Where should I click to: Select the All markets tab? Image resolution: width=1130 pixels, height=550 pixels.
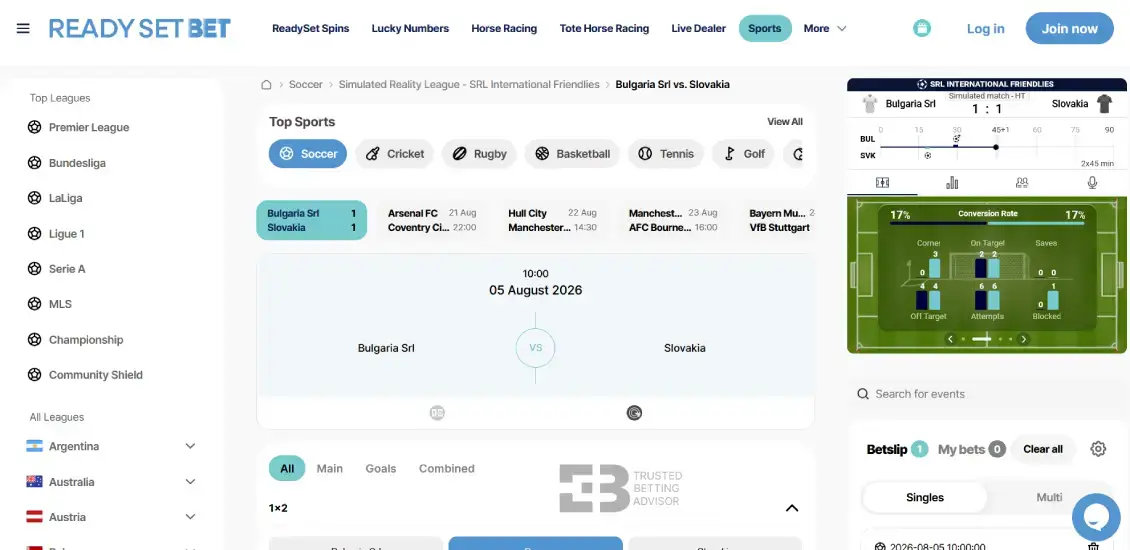tap(287, 469)
